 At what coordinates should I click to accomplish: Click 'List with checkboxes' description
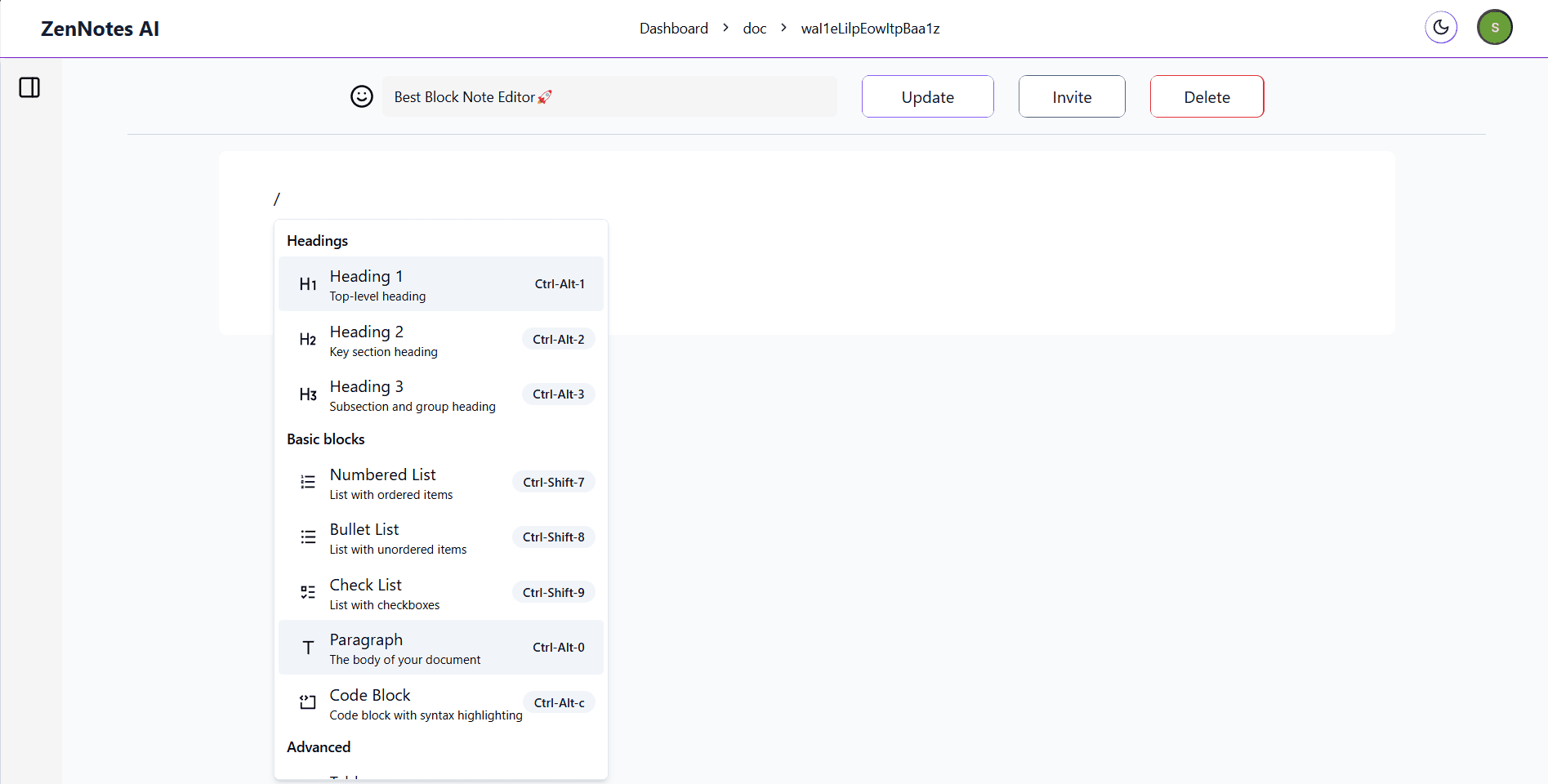[x=385, y=605]
